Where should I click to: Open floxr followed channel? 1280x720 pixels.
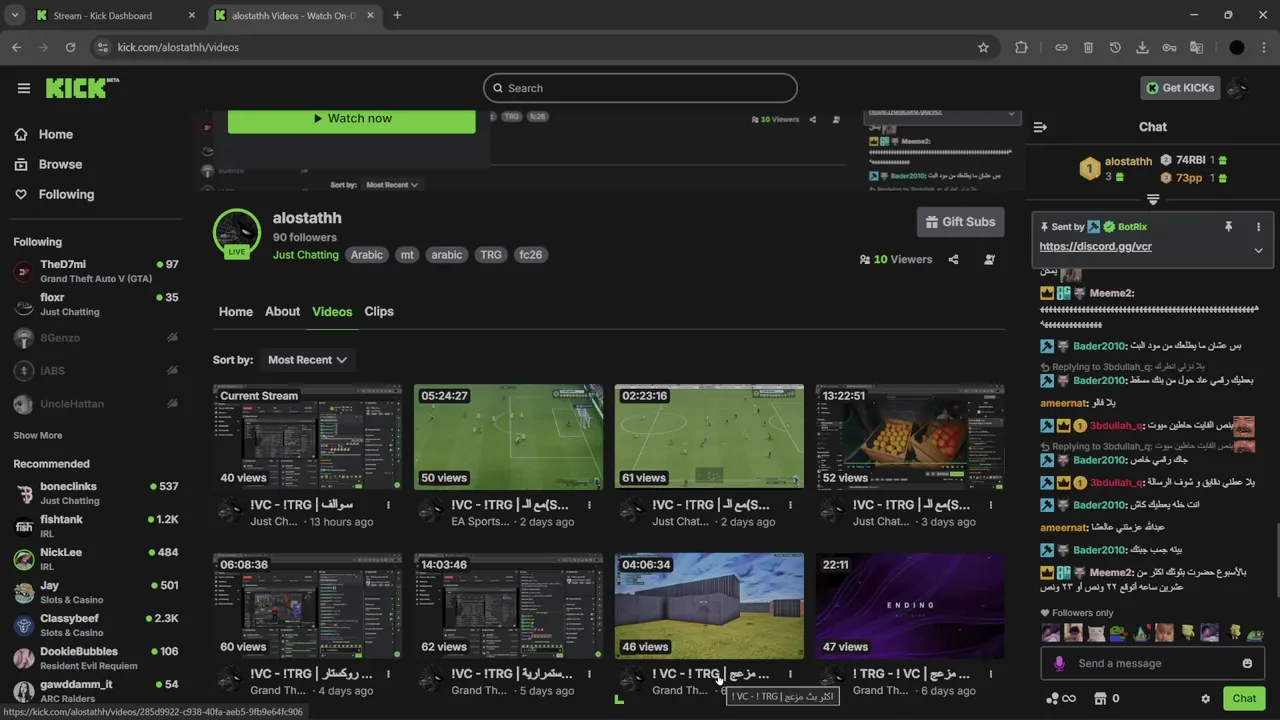(96, 304)
